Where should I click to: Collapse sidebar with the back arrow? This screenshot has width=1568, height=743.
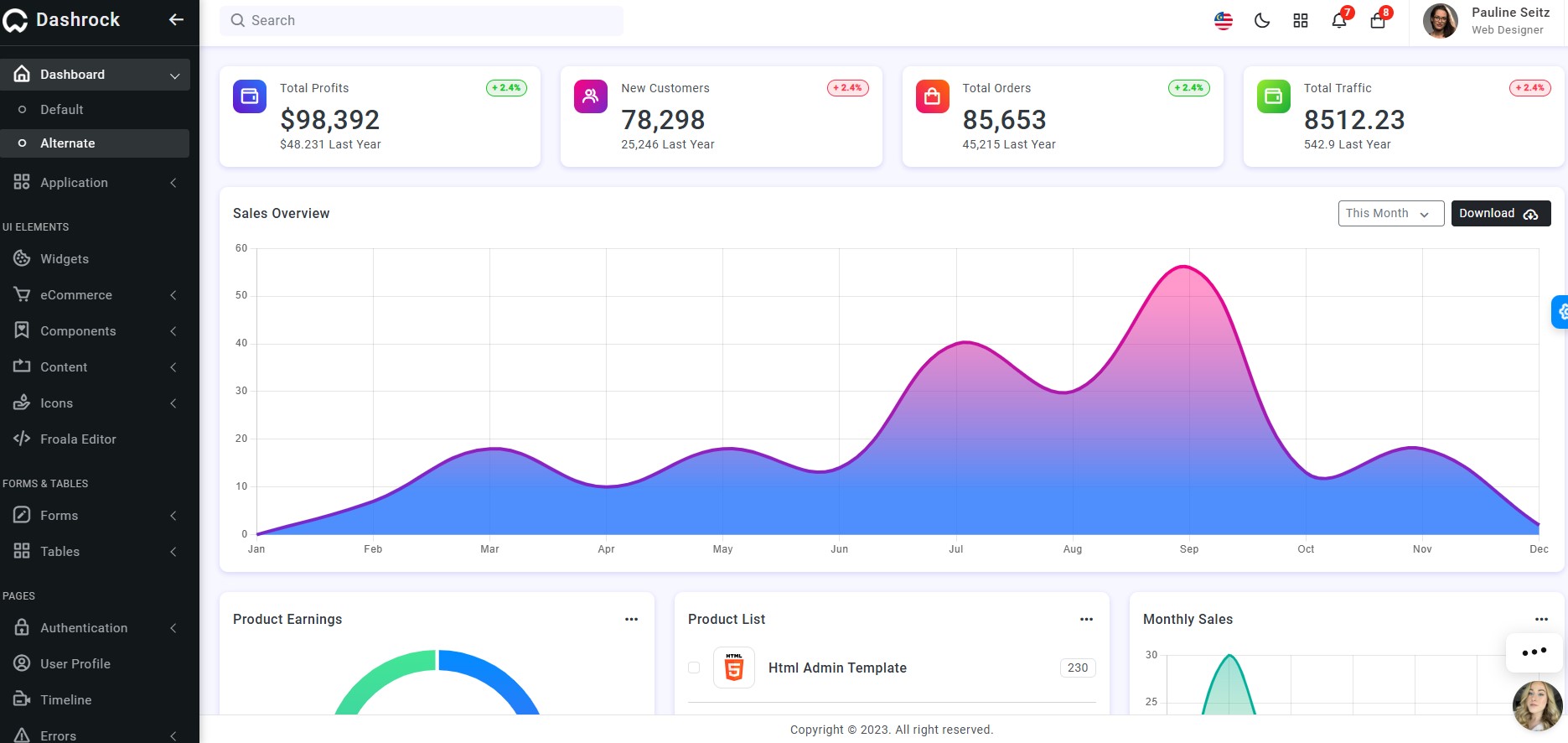click(x=176, y=19)
